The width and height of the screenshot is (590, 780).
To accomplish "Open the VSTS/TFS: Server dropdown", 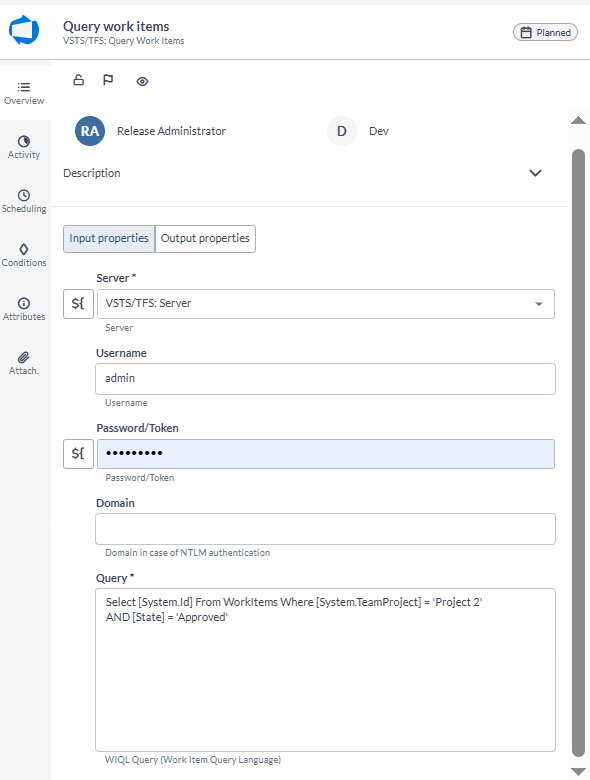I will 326,304.
